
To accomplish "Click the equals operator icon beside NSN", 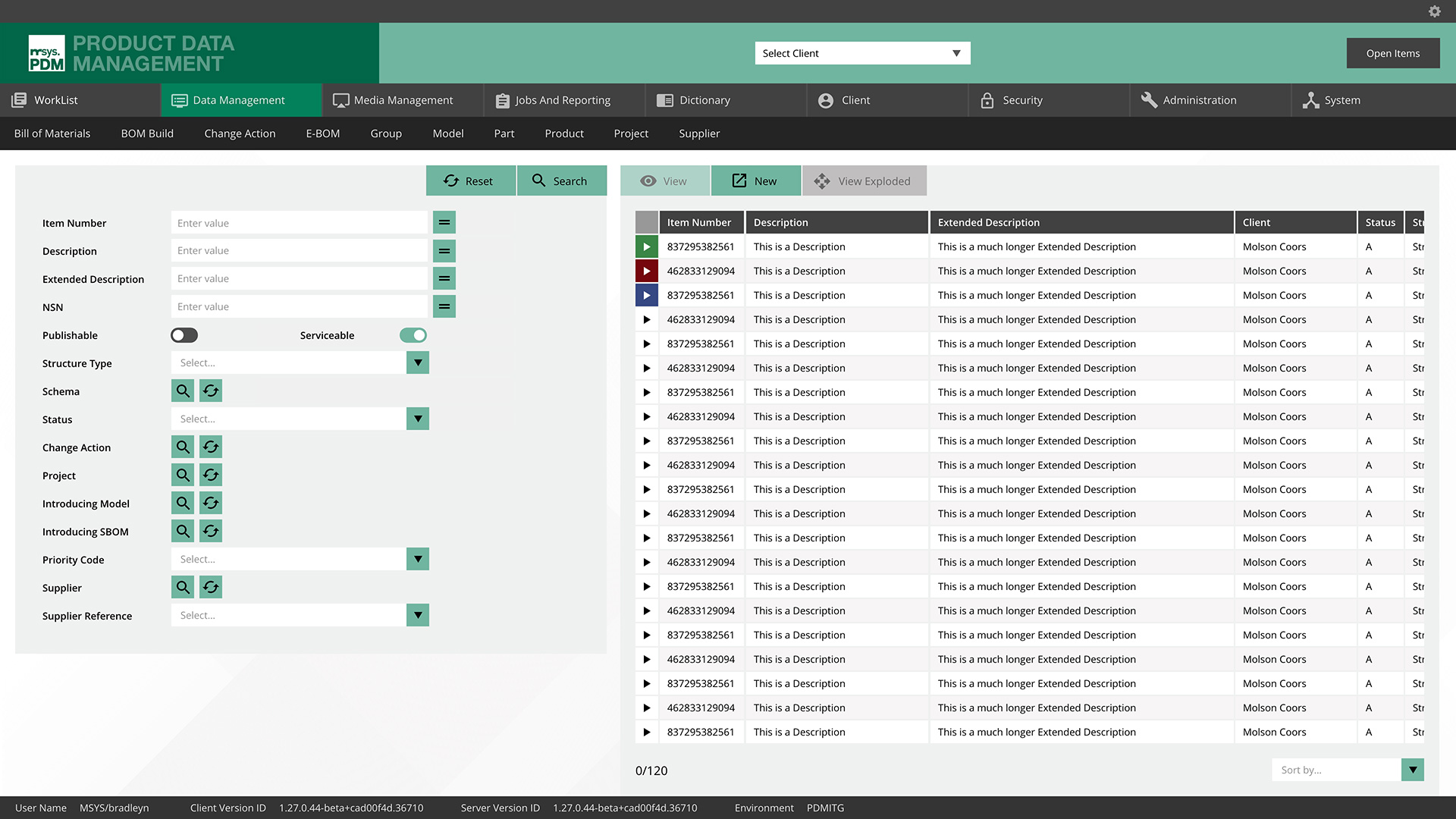I will [444, 307].
